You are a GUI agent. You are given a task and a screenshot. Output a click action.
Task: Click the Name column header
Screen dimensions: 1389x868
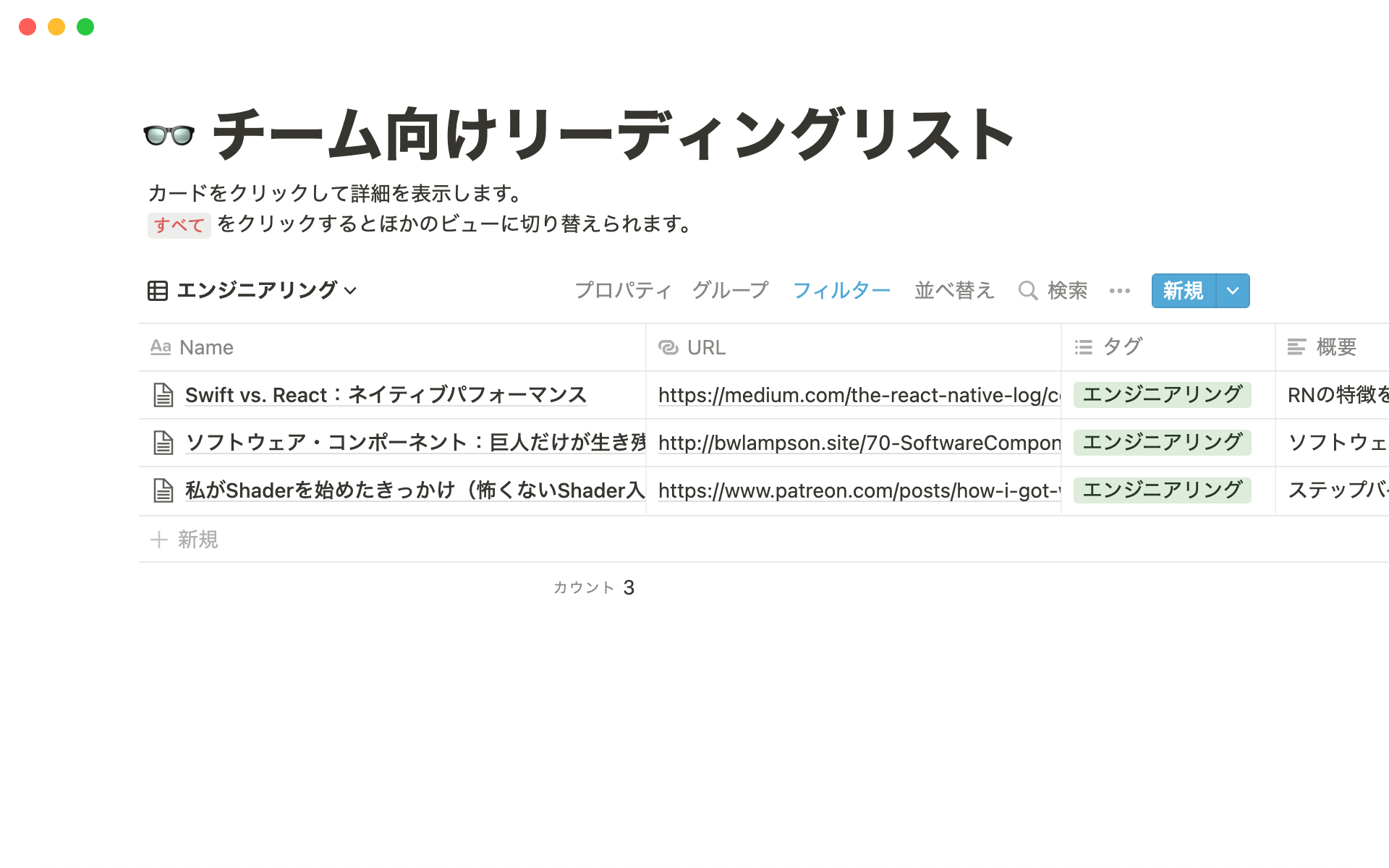pyautogui.click(x=206, y=348)
